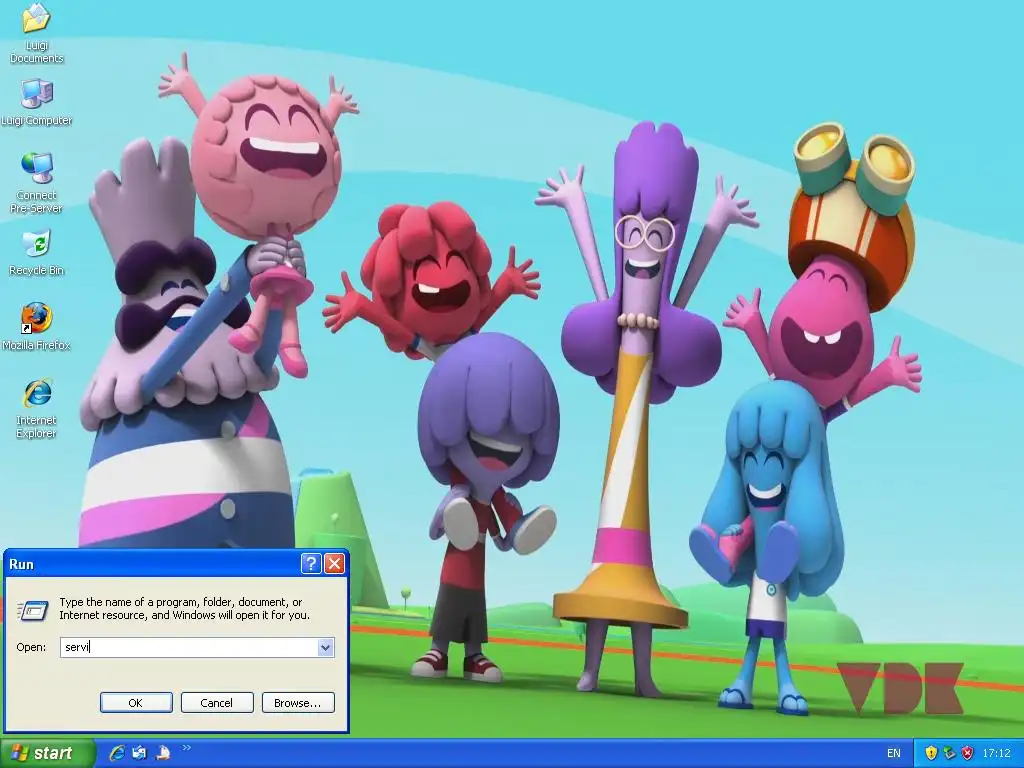This screenshot has width=1024, height=768.
Task: Click the yellow Windows Update shield tray icon
Action: (x=931, y=753)
